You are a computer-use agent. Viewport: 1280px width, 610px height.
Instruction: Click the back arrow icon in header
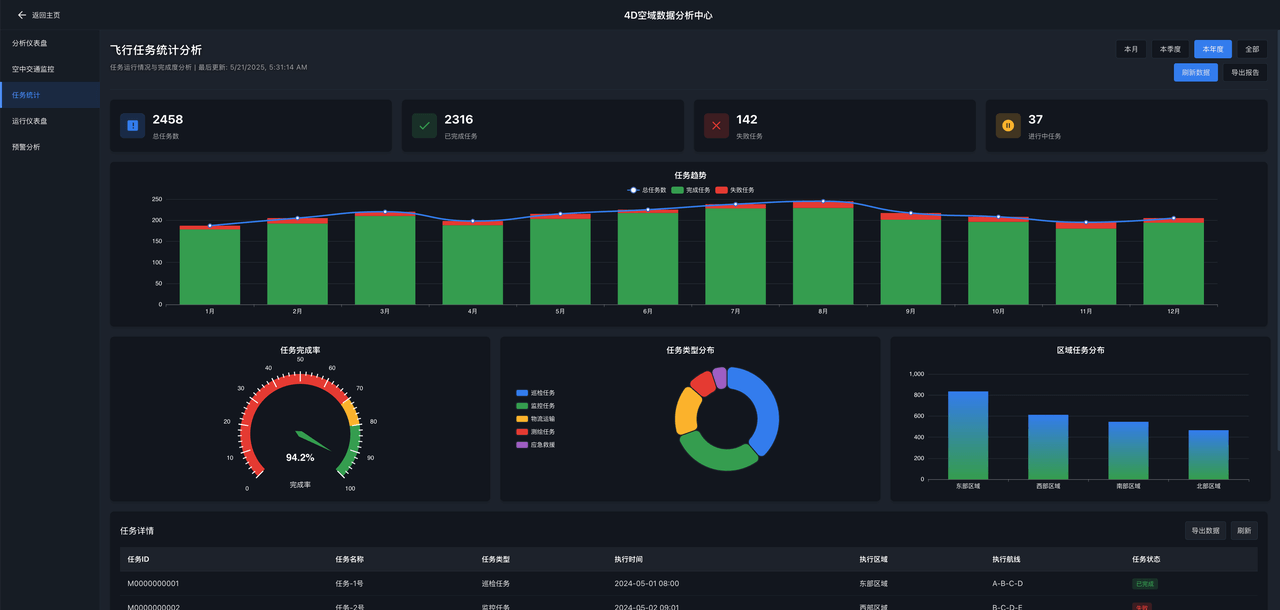pyautogui.click(x=22, y=15)
